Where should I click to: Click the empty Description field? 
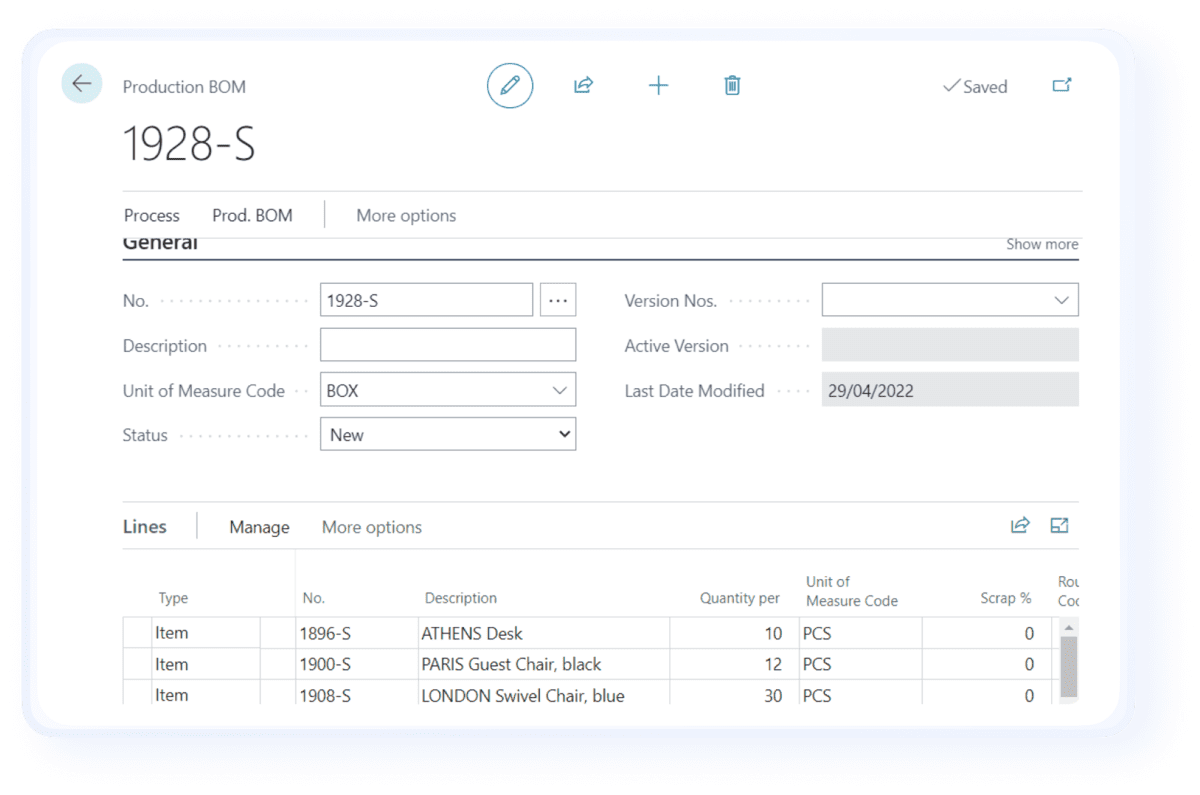coord(448,345)
